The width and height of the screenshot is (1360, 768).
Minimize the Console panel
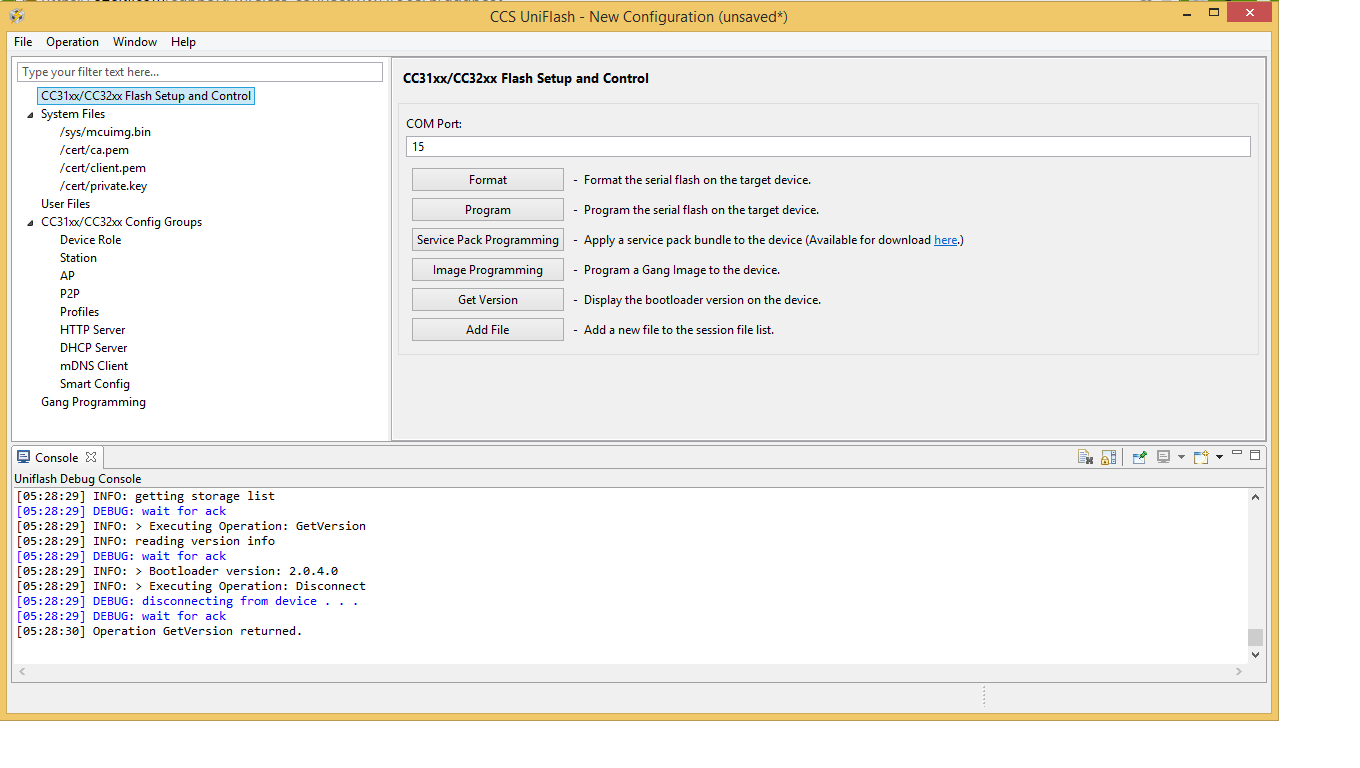click(x=1237, y=454)
